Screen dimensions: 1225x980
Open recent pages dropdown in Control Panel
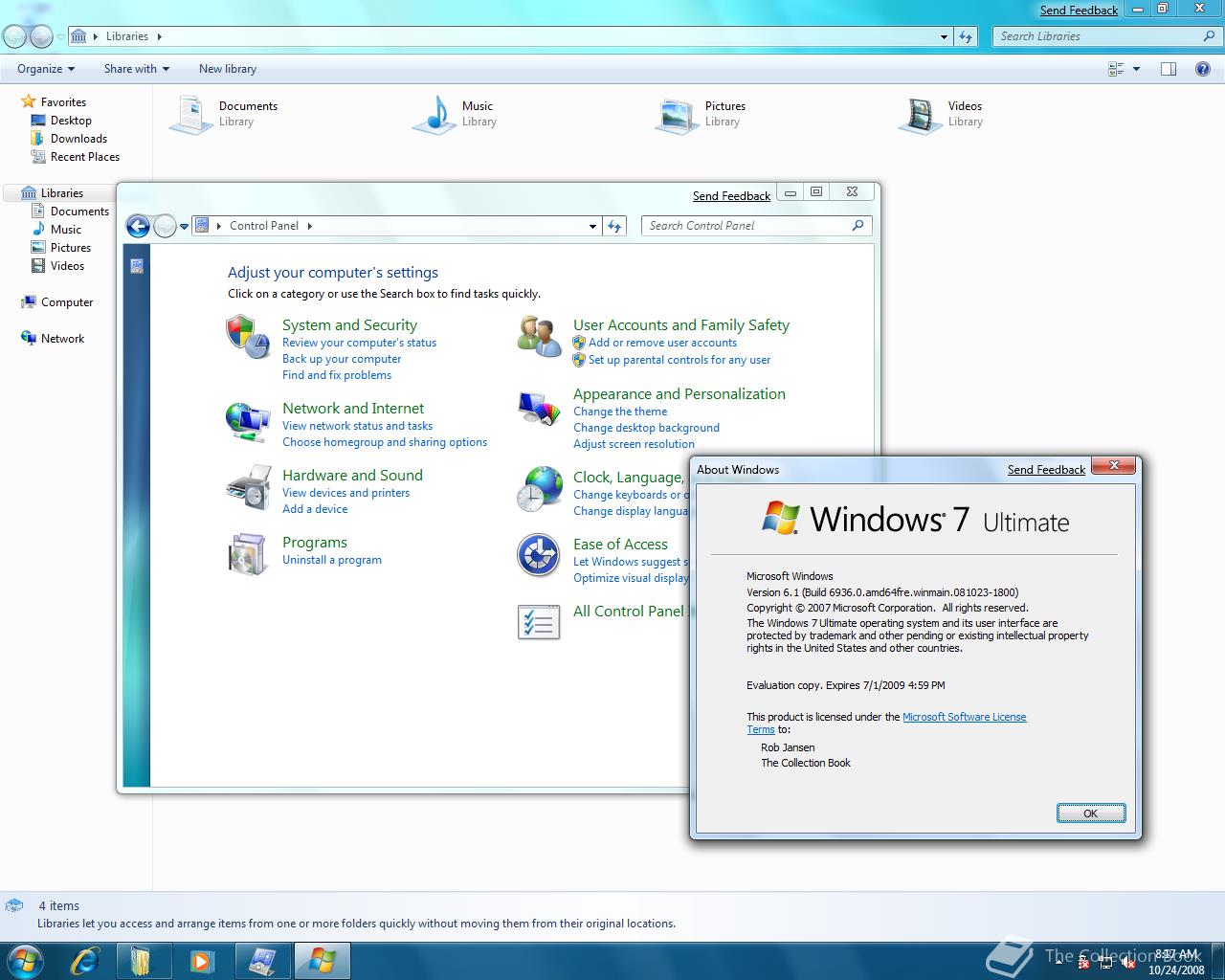185,227
